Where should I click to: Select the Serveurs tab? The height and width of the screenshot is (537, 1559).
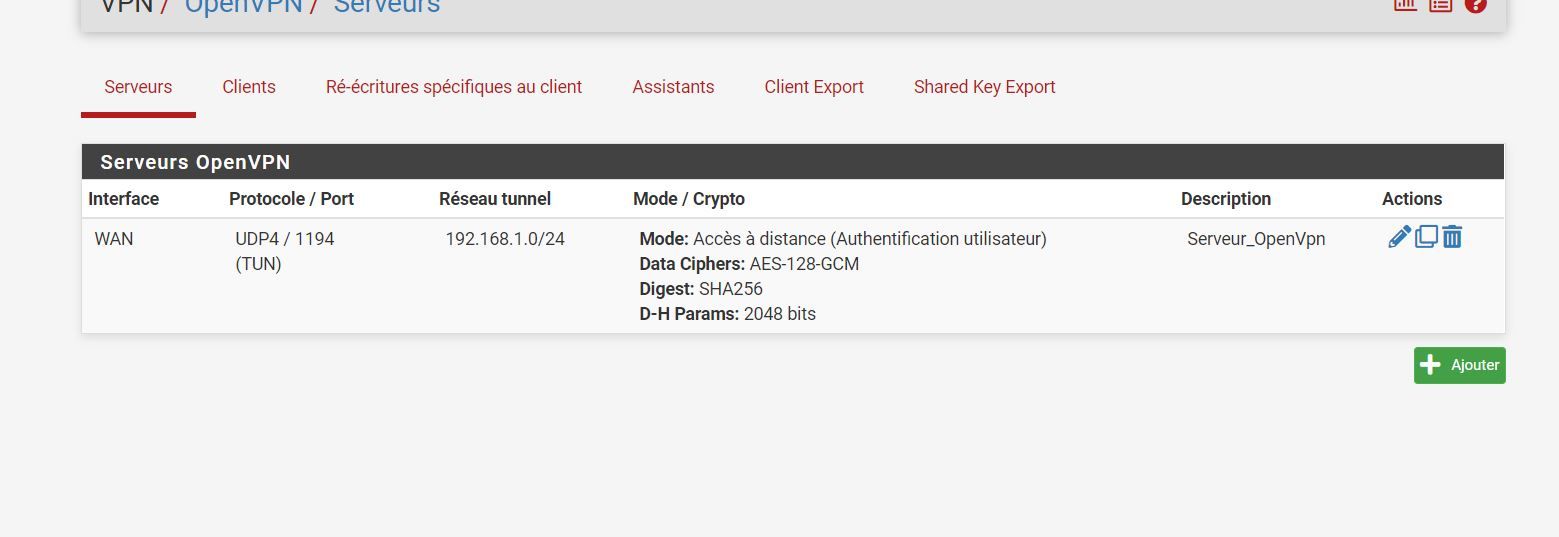coord(138,87)
